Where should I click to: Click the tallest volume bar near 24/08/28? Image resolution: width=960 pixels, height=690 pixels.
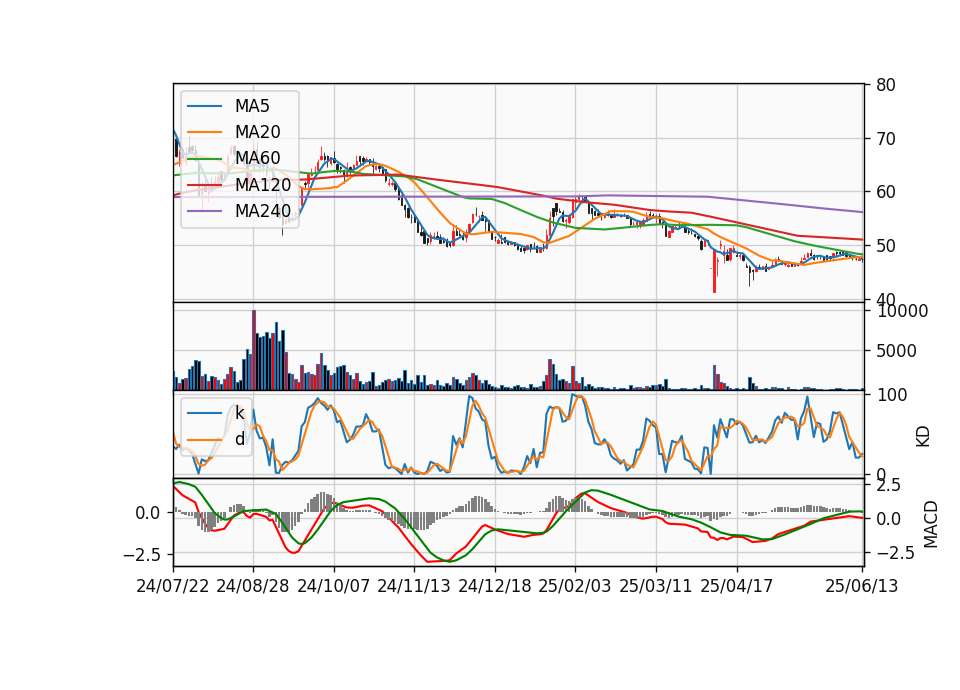click(254, 350)
